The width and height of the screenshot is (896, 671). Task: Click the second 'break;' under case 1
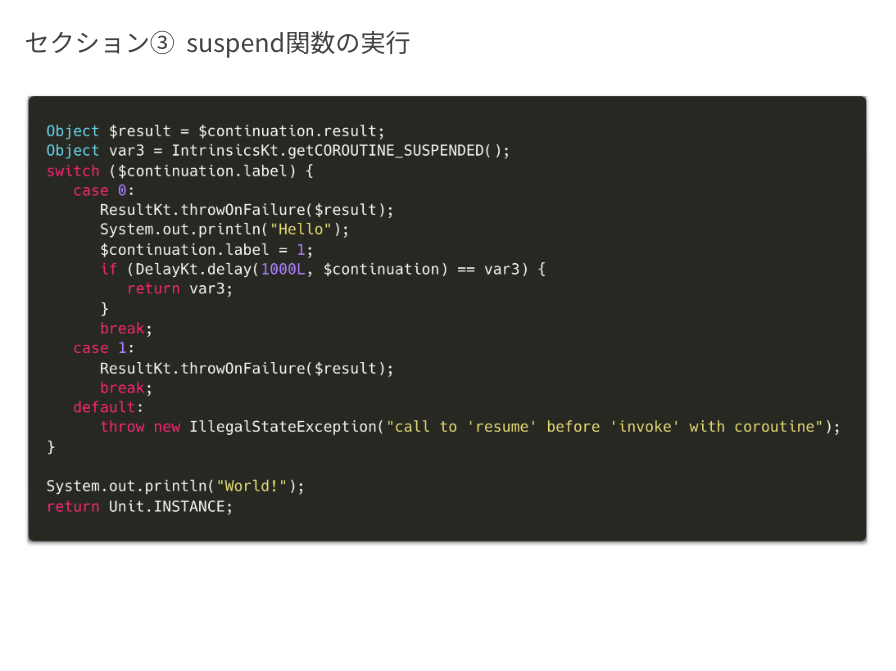[126, 388]
